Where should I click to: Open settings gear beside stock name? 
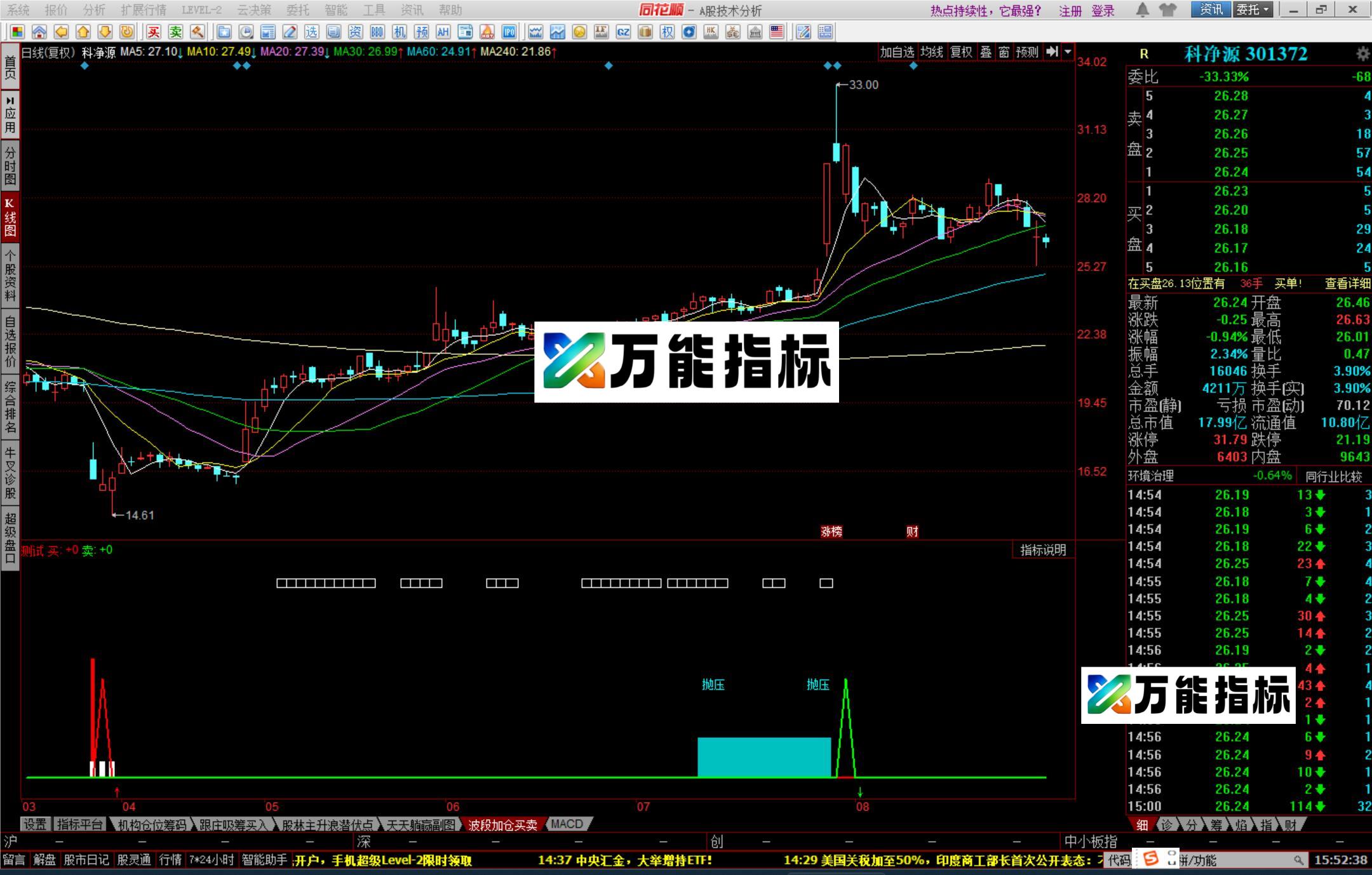(x=1362, y=54)
